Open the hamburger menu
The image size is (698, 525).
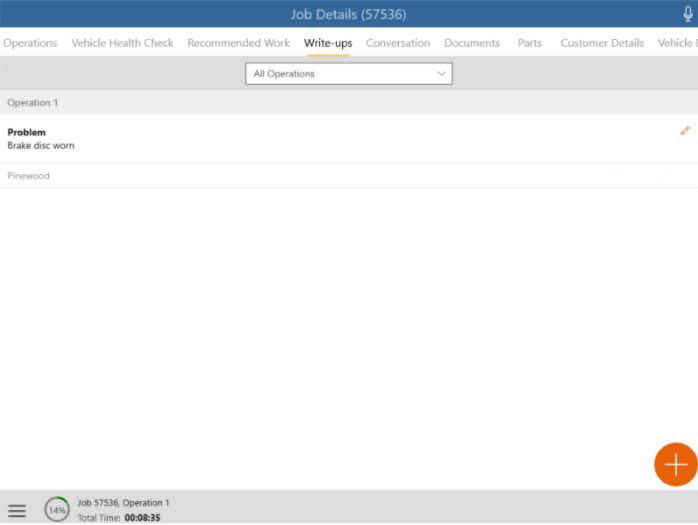click(17, 510)
